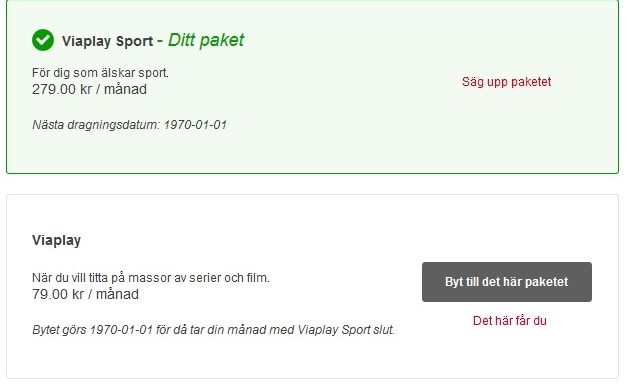Screen dimensions: 627x386
Task: Open the Det här får du link
Action: click(509, 320)
